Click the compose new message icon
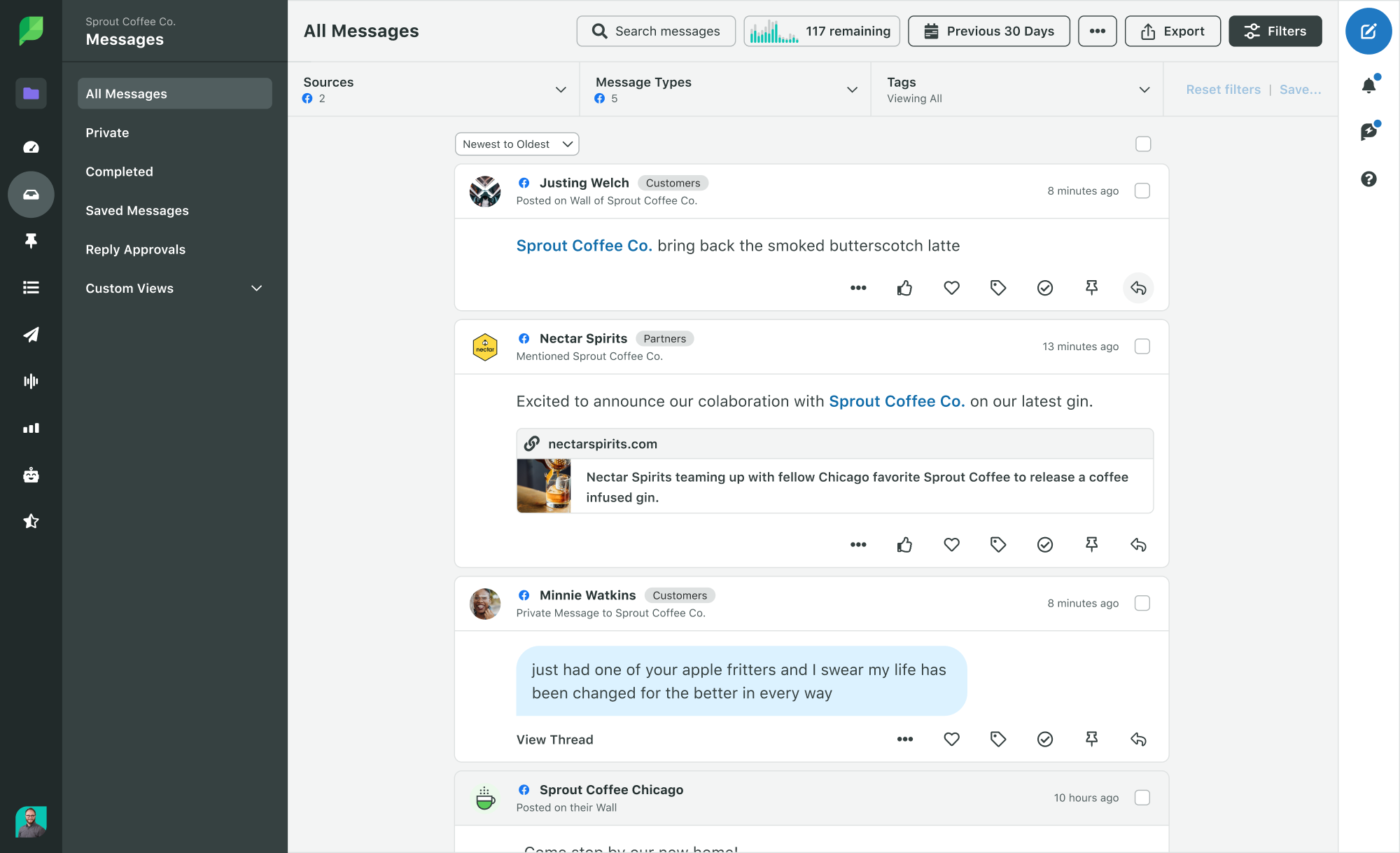 point(1368,32)
